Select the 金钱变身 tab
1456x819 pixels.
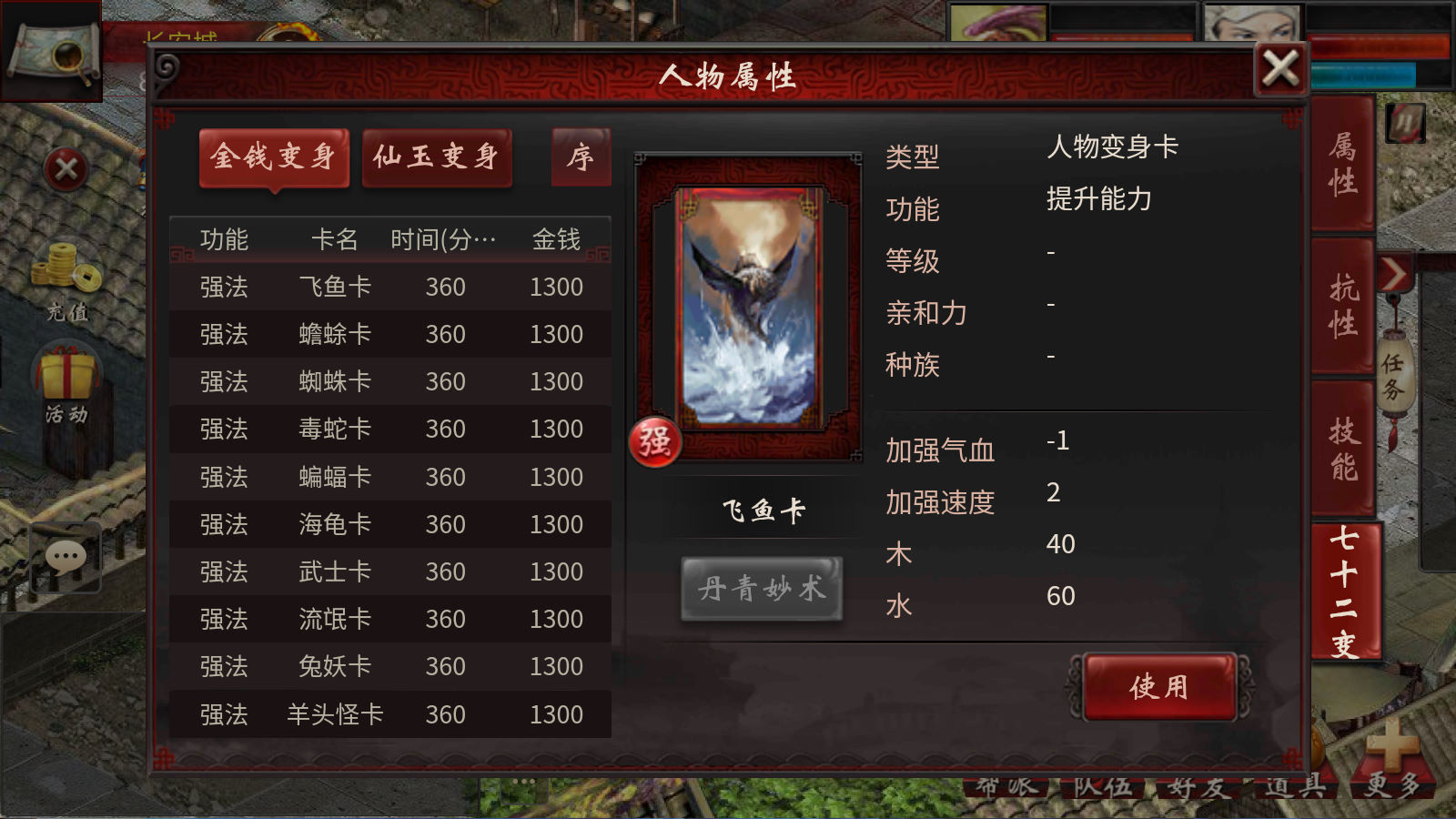(x=274, y=157)
